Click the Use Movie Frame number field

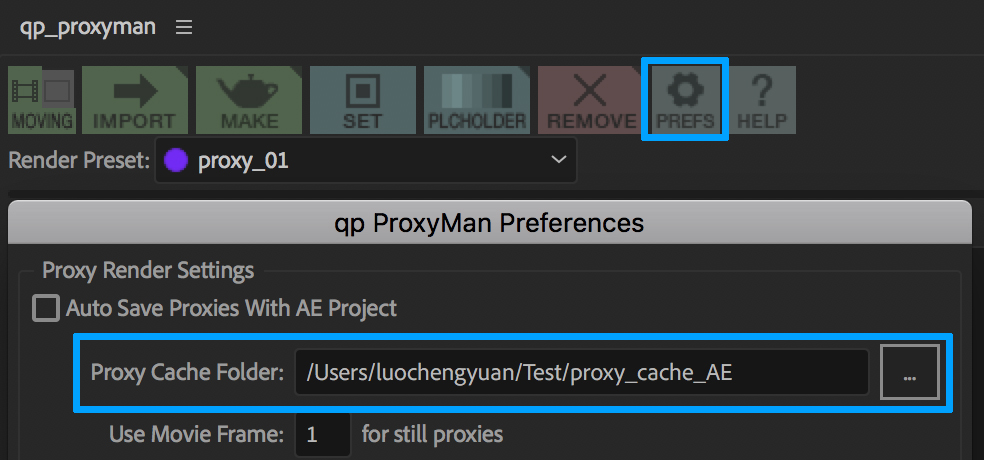(322, 435)
